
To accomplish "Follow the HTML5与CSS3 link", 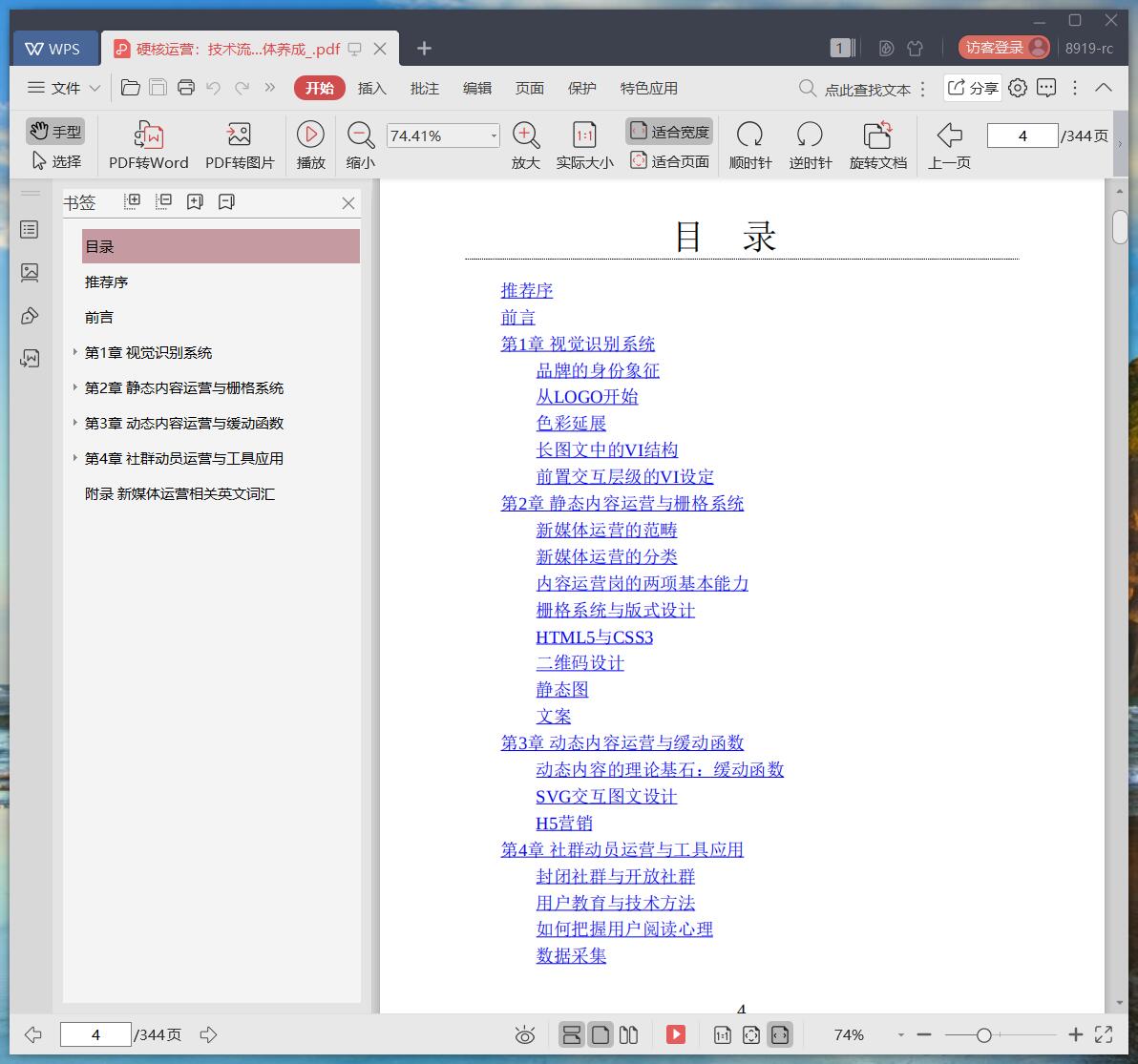I will pyautogui.click(x=594, y=636).
